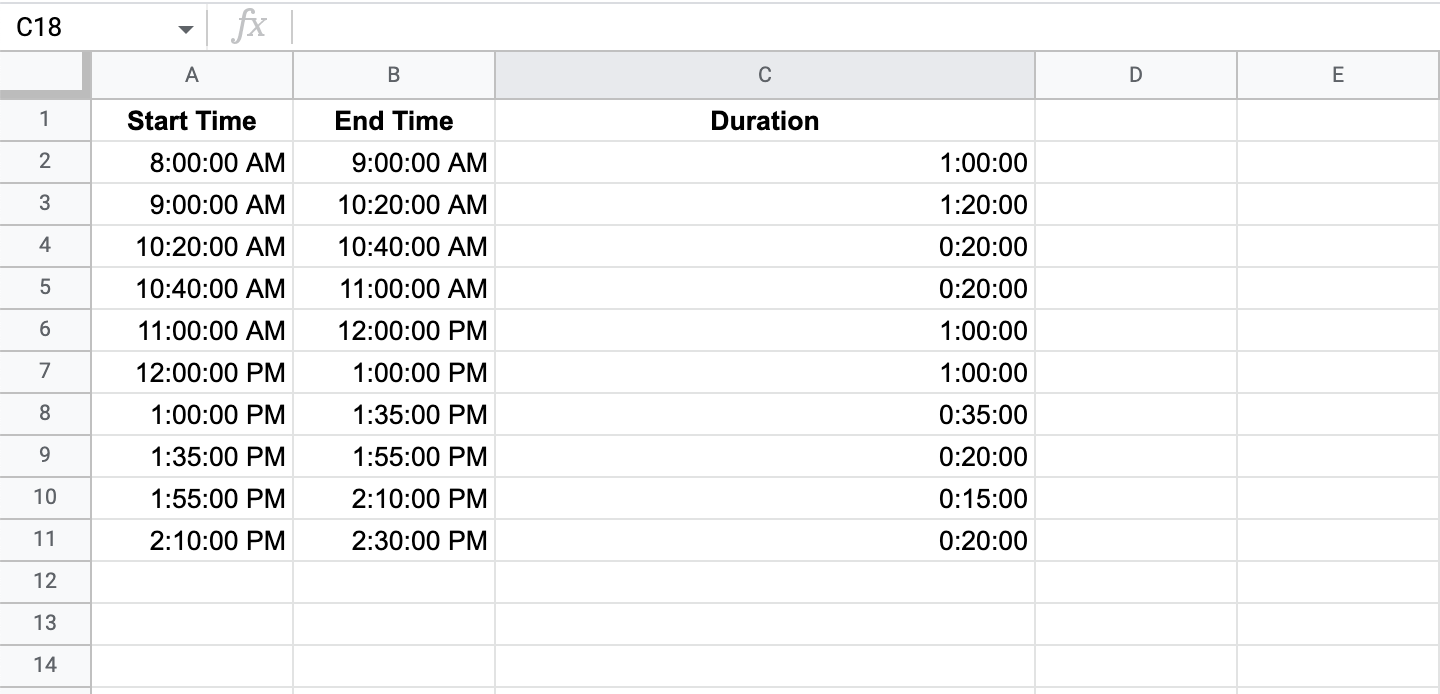Screen dimensions: 1440x694
Task: Select the cell with 8:00:00 AM
Action: coord(192,162)
